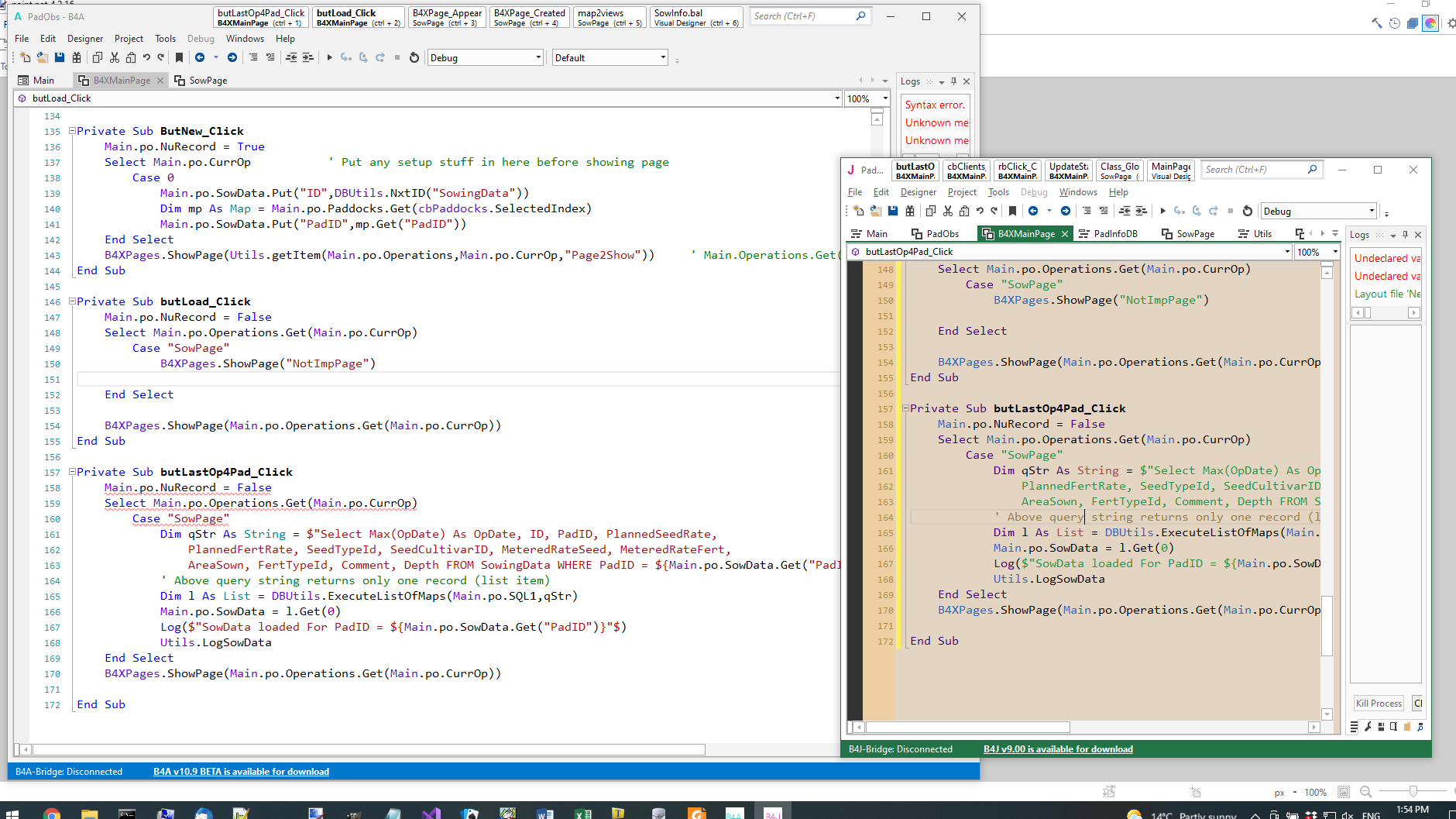Switch to the PadInfoDB tab in B4J
The width and height of the screenshot is (1456, 819).
pyautogui.click(x=1114, y=234)
